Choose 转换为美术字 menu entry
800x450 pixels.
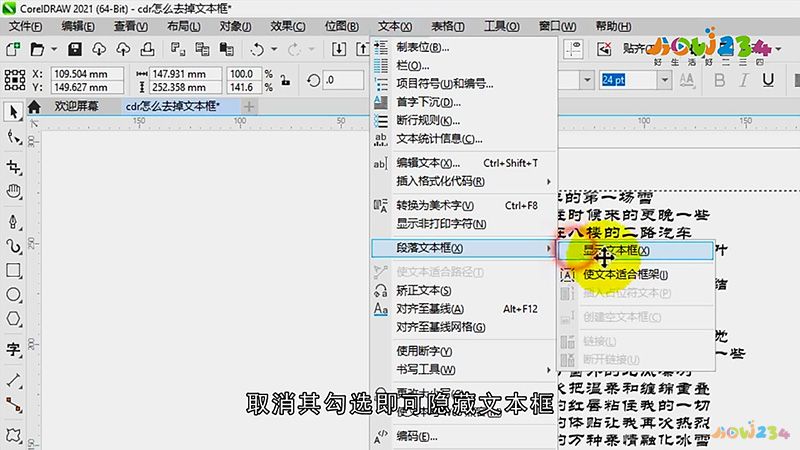pos(464,205)
